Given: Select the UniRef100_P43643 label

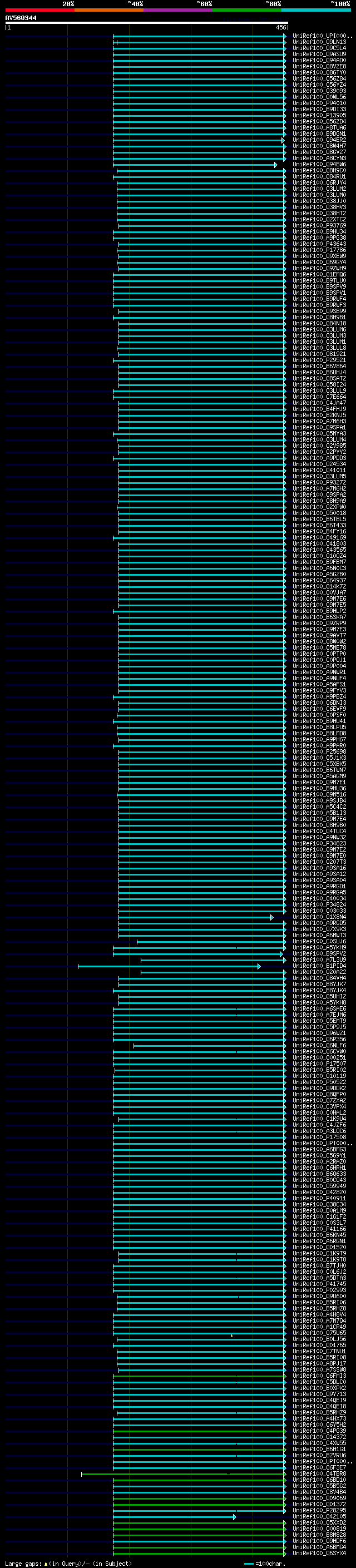Looking at the screenshot, I should pyautogui.click(x=319, y=244).
